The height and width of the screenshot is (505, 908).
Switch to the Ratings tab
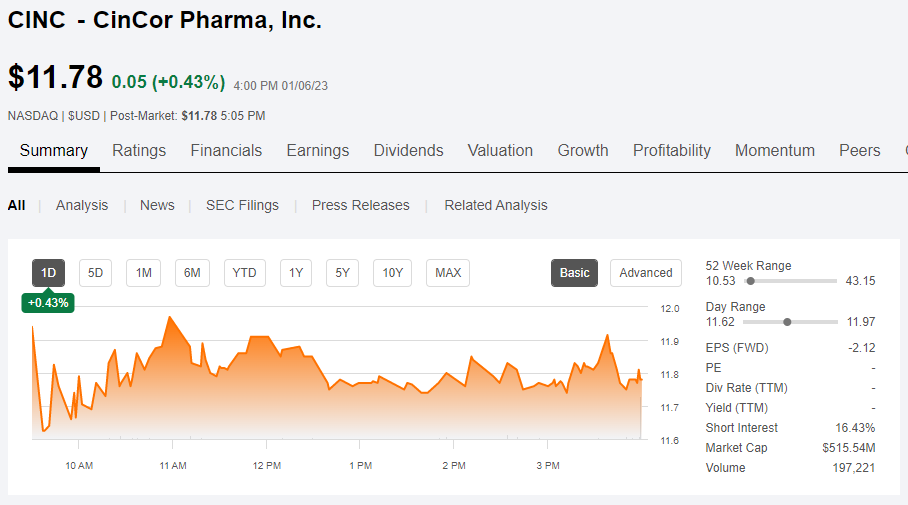click(x=139, y=151)
